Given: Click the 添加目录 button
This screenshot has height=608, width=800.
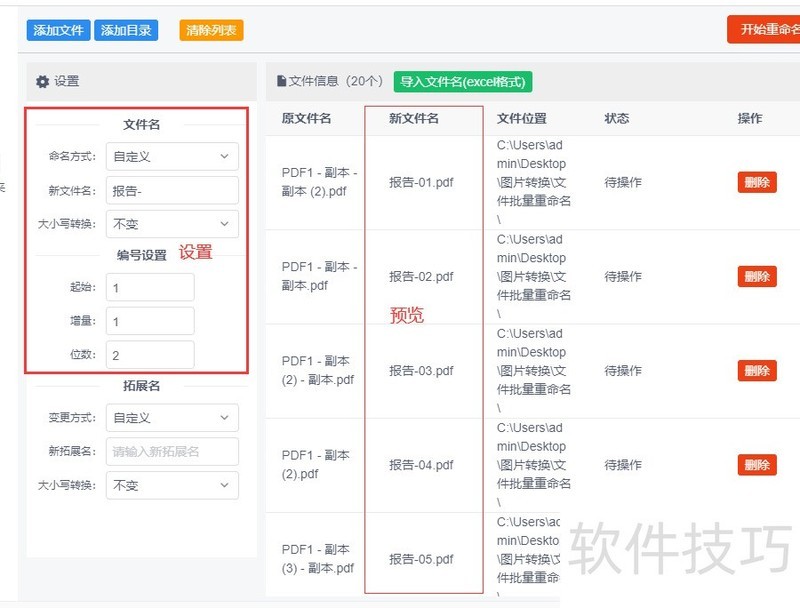Looking at the screenshot, I should 125,30.
